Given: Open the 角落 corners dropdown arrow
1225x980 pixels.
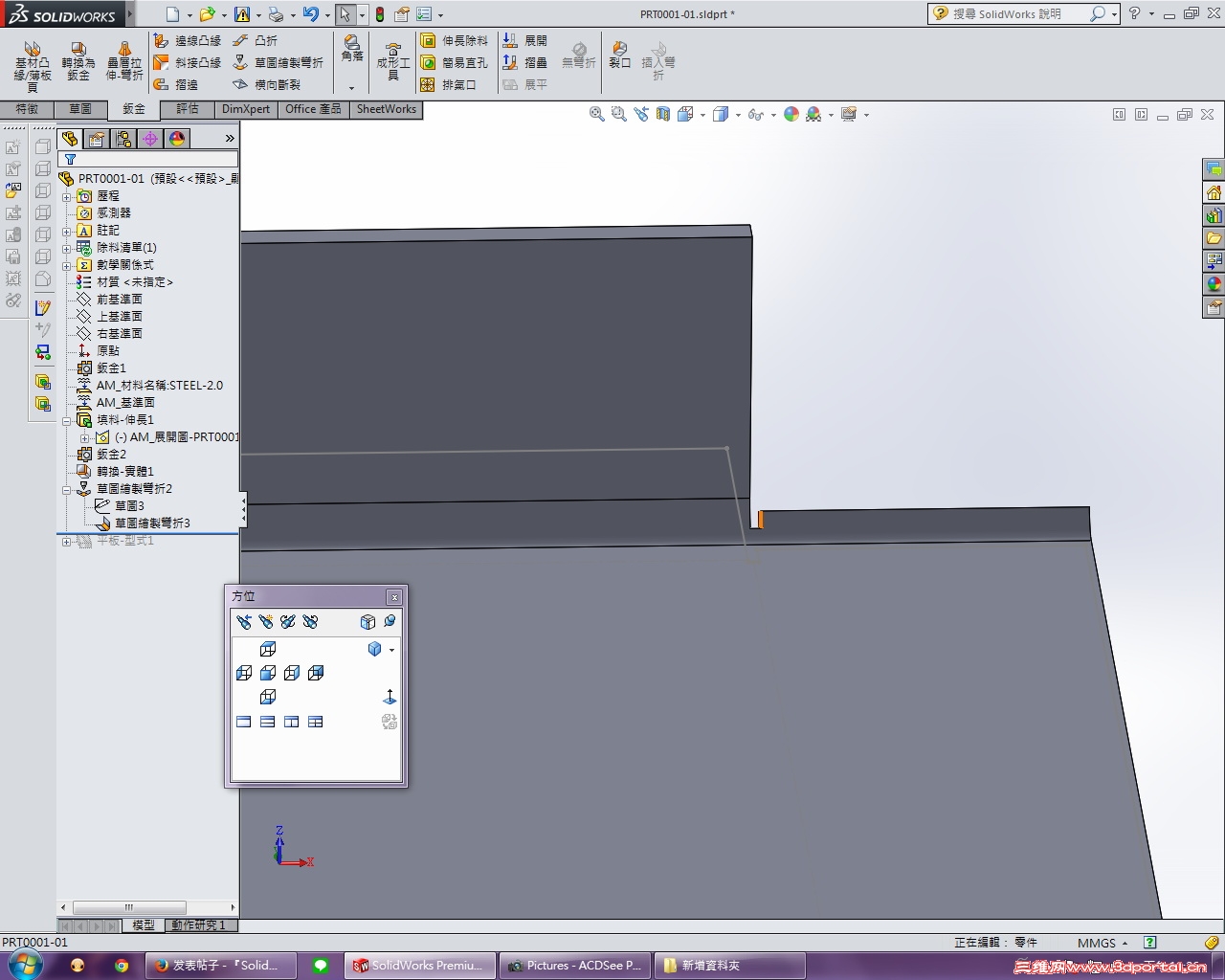Looking at the screenshot, I should 352,88.
